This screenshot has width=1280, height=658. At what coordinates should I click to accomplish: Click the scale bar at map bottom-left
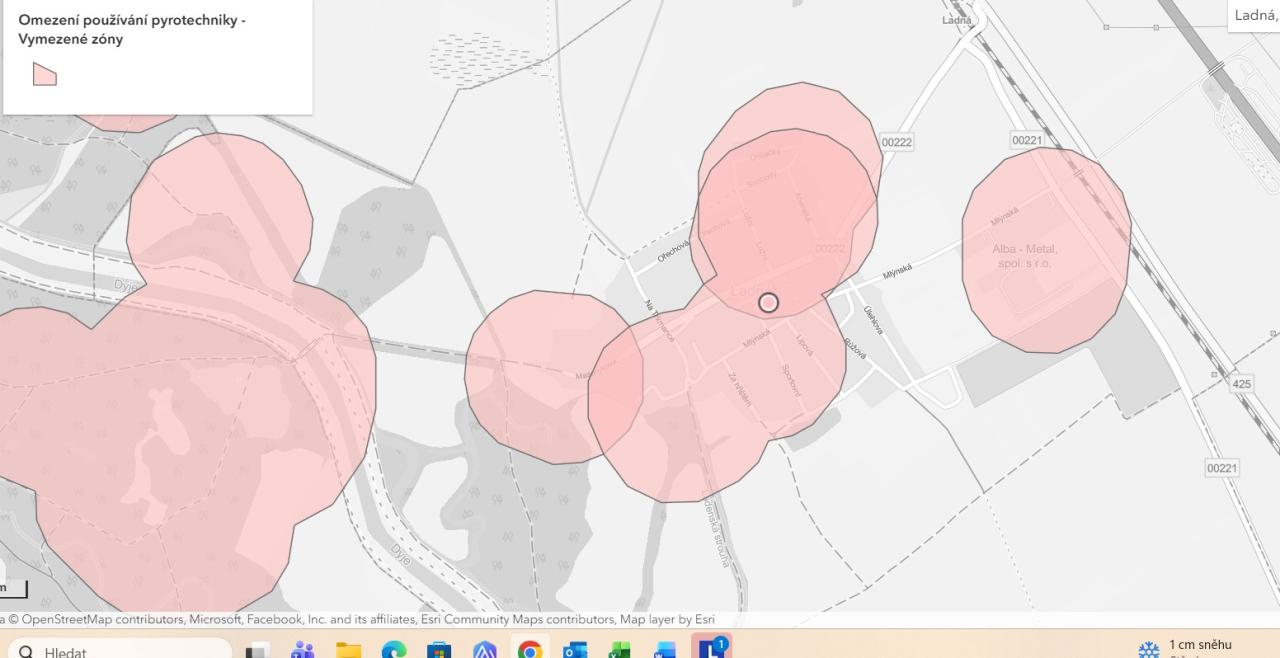click(12, 589)
